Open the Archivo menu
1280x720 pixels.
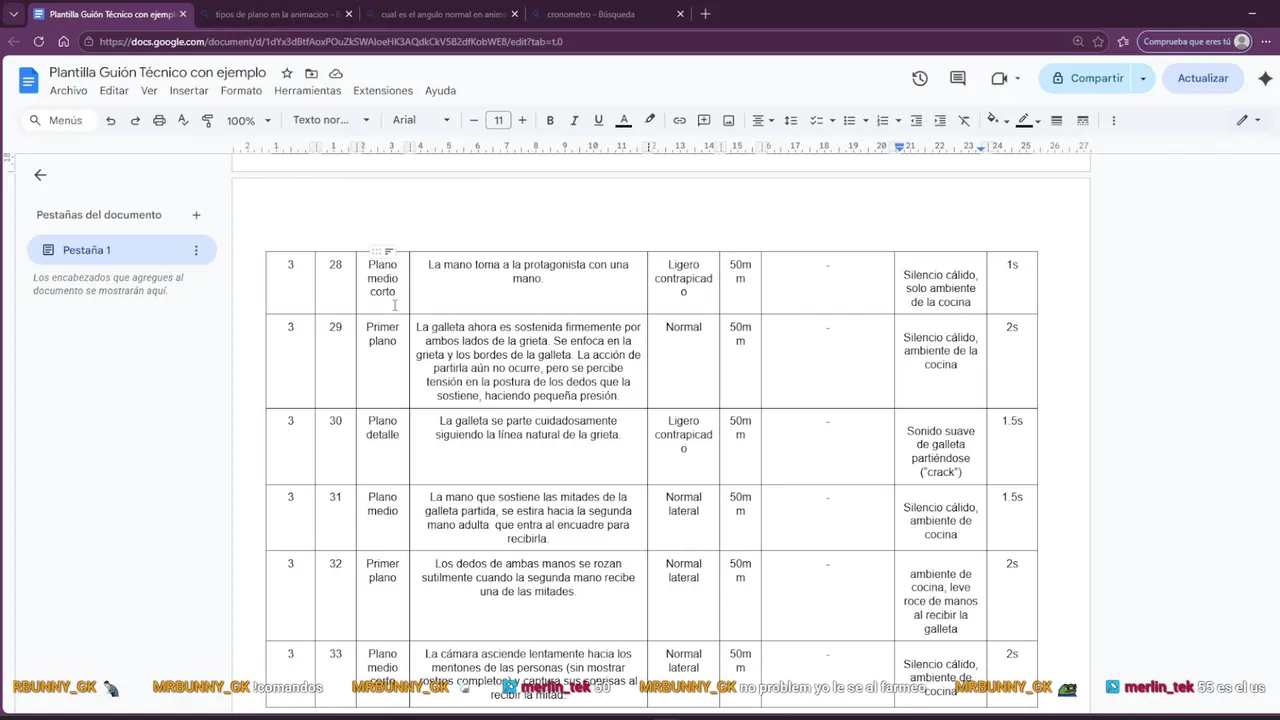click(x=68, y=91)
